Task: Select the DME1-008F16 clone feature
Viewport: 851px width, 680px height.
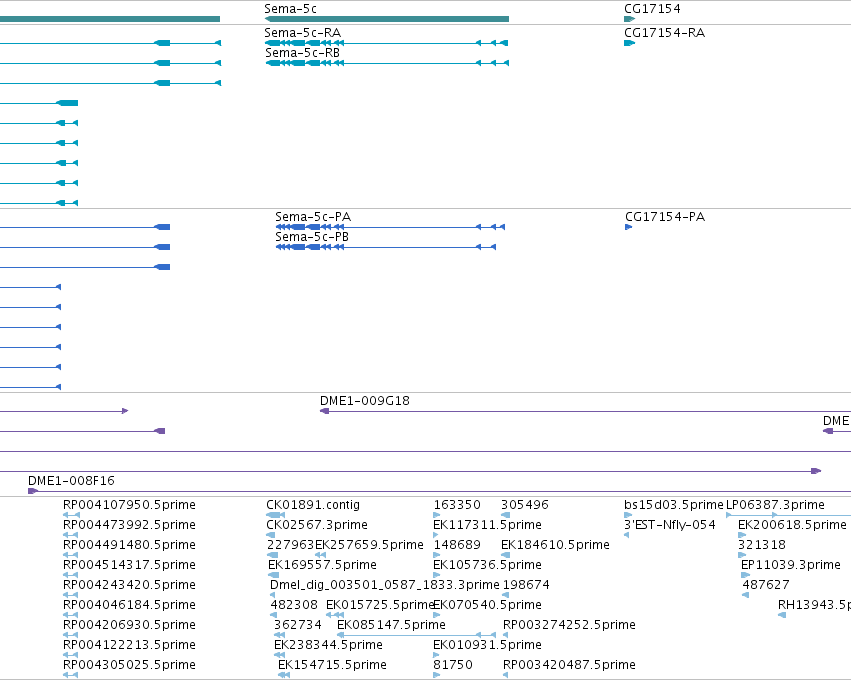Action: coord(440,491)
